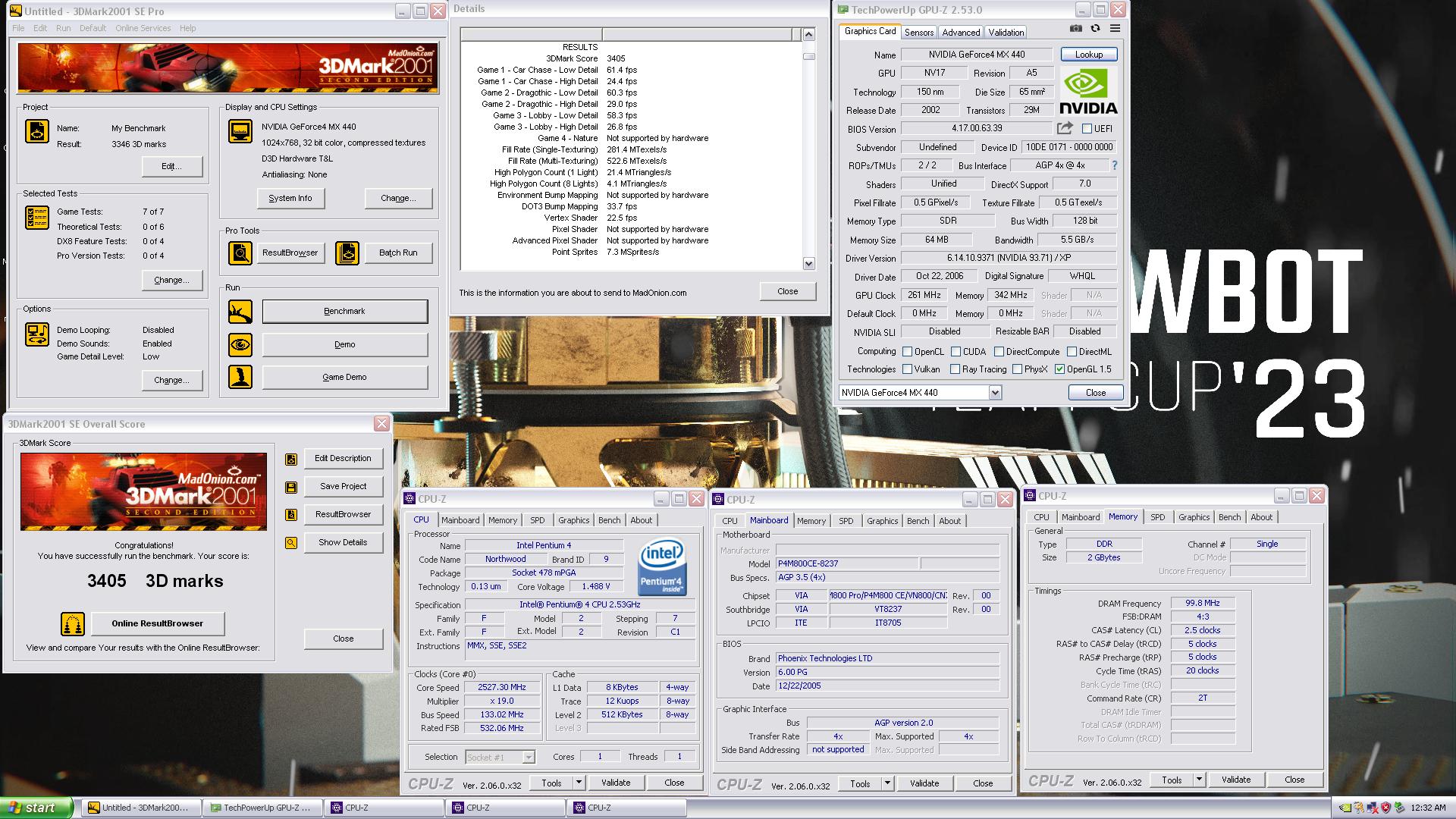Switch to the Validation tab in GPU-Z
Viewport: 1456px width, 819px height.
pyautogui.click(x=1006, y=33)
